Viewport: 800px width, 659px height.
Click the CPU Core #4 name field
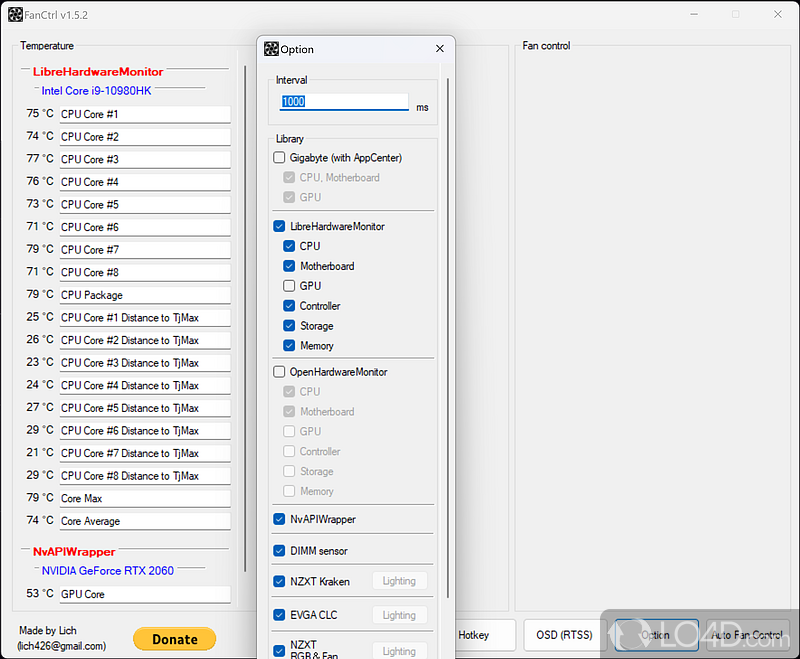(145, 182)
